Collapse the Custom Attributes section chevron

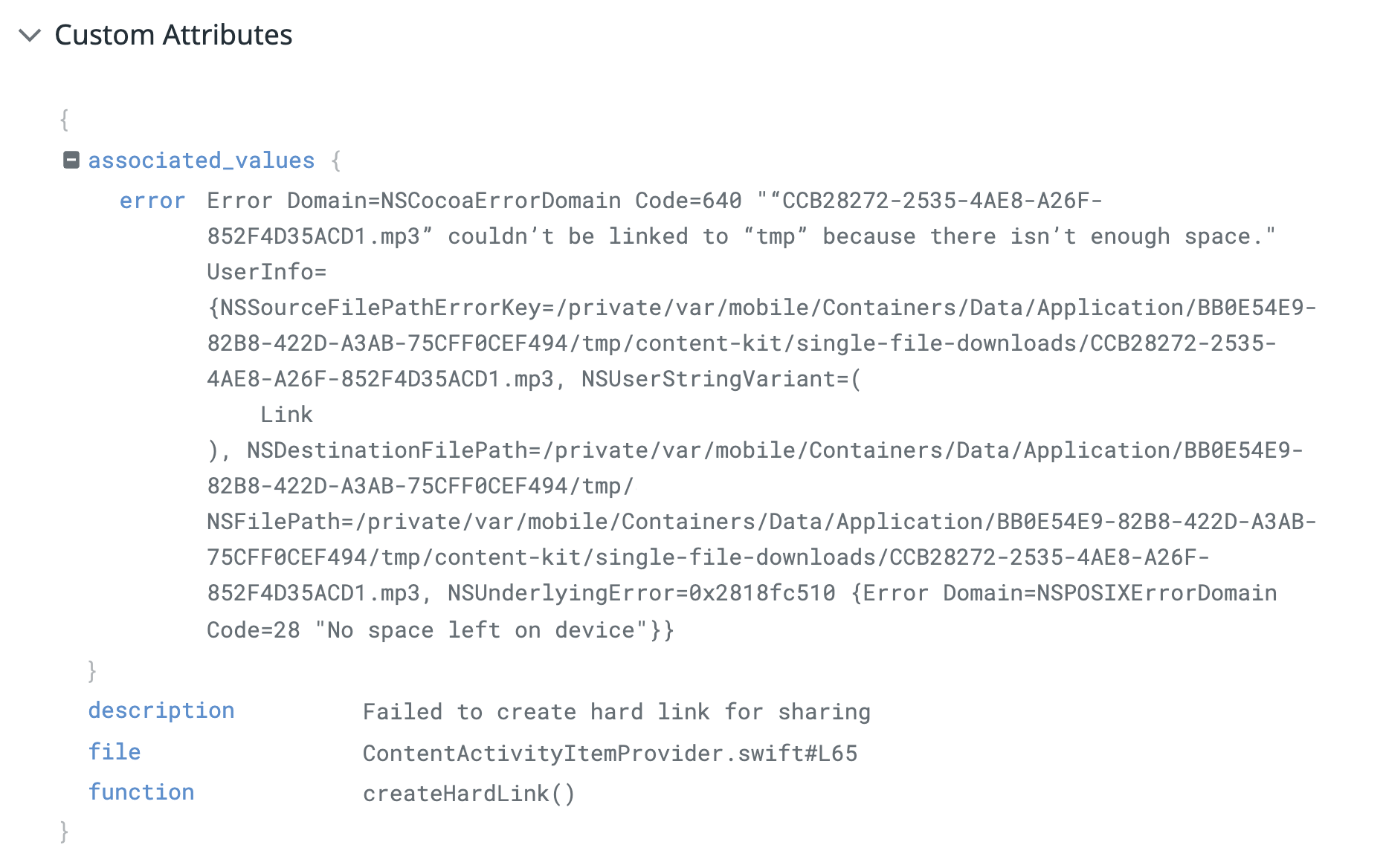point(29,35)
